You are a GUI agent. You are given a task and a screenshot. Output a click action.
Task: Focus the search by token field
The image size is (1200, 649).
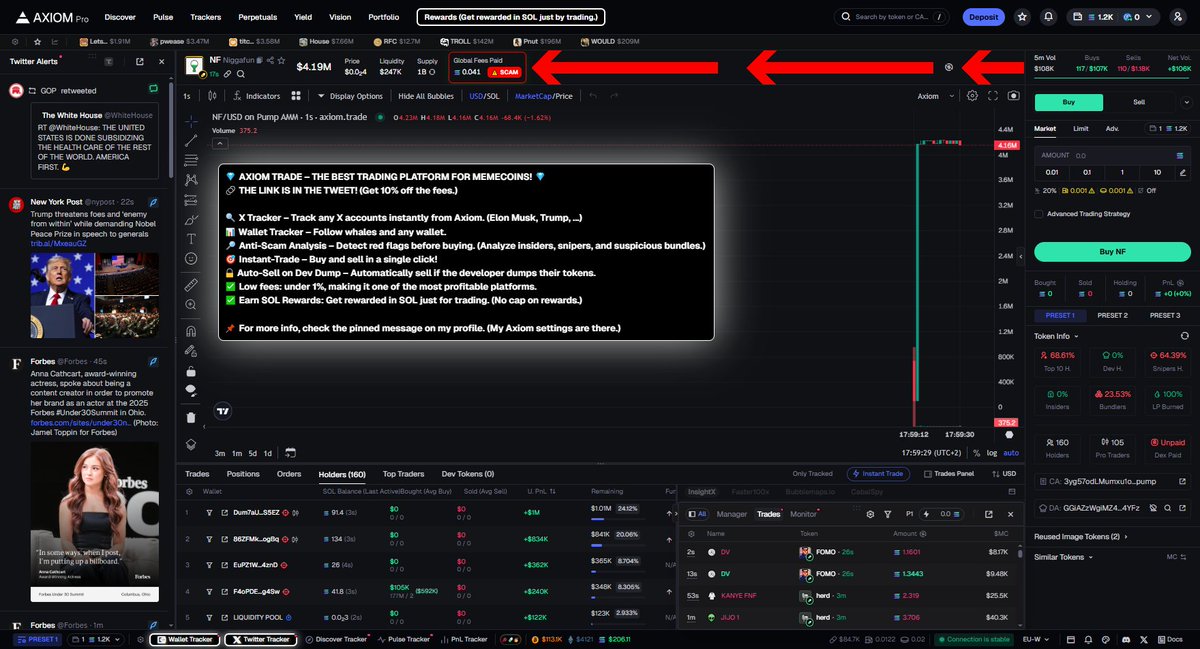pos(892,17)
